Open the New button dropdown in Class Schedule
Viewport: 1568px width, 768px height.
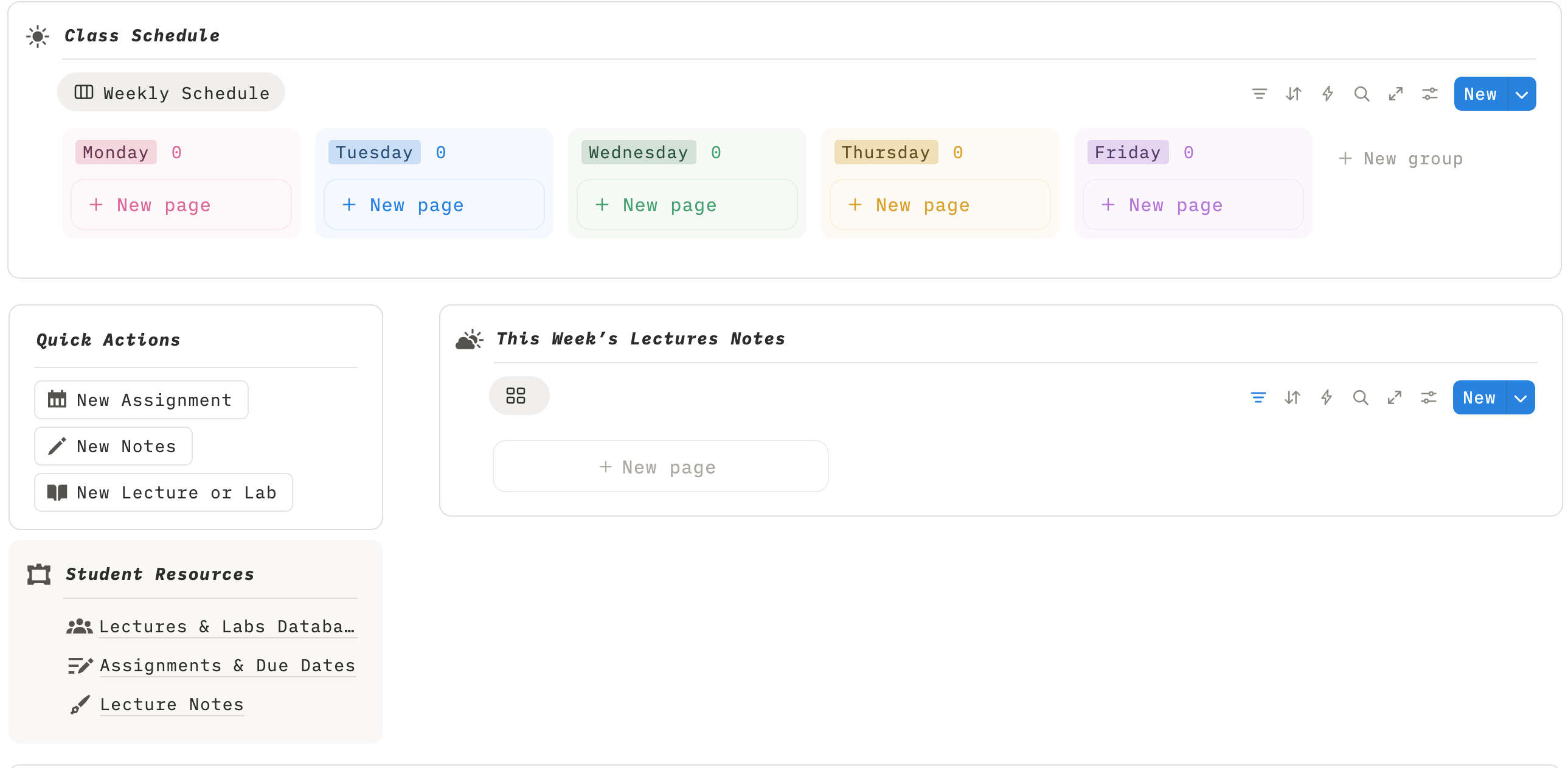coord(1522,94)
